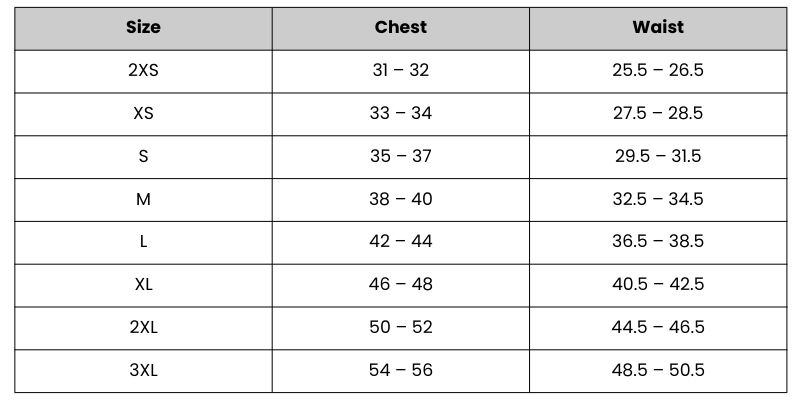Screen dimensions: 800x400
Task: Click chest value 31 – 32
Action: (400, 71)
